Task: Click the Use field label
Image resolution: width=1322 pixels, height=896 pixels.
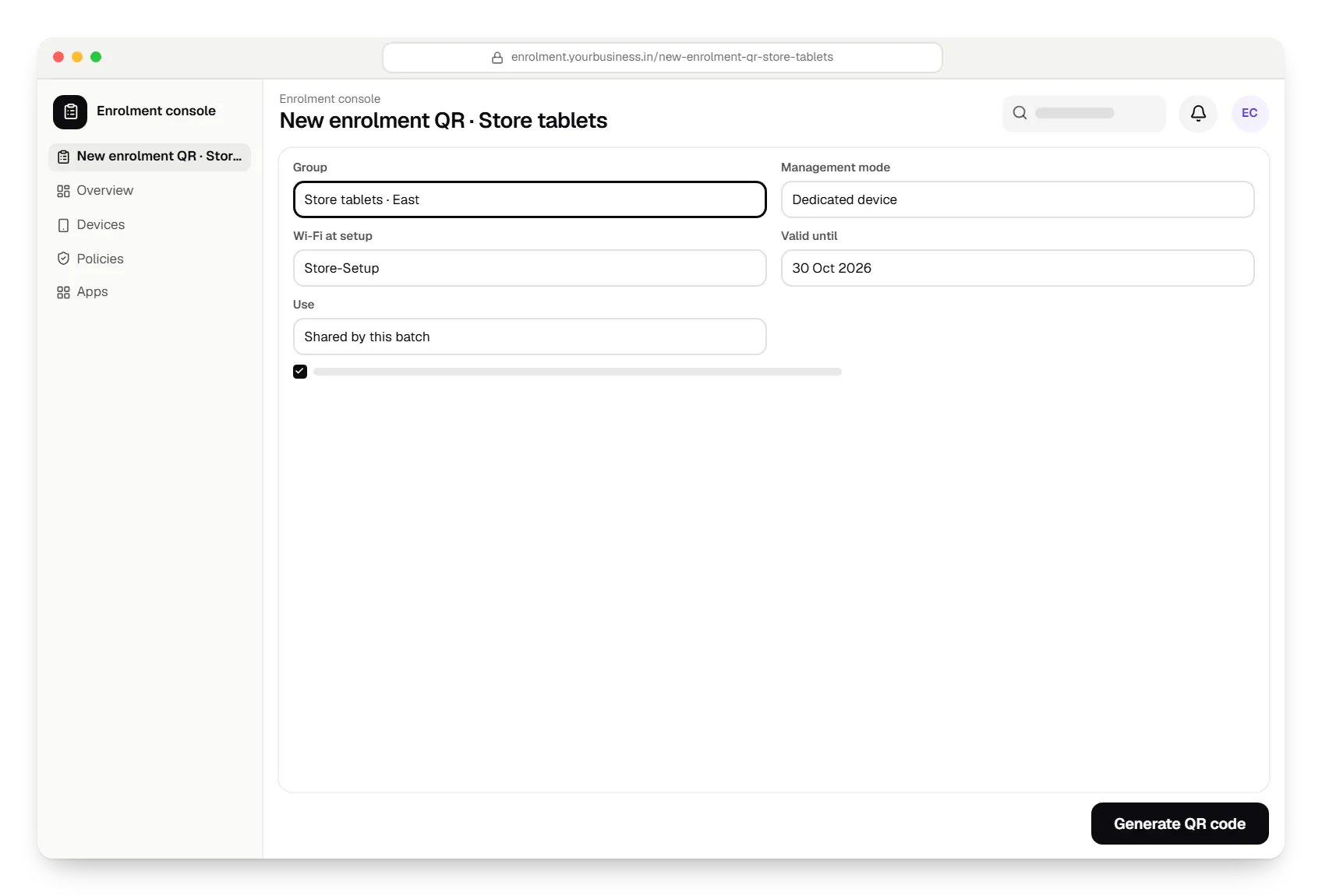Action: (304, 305)
